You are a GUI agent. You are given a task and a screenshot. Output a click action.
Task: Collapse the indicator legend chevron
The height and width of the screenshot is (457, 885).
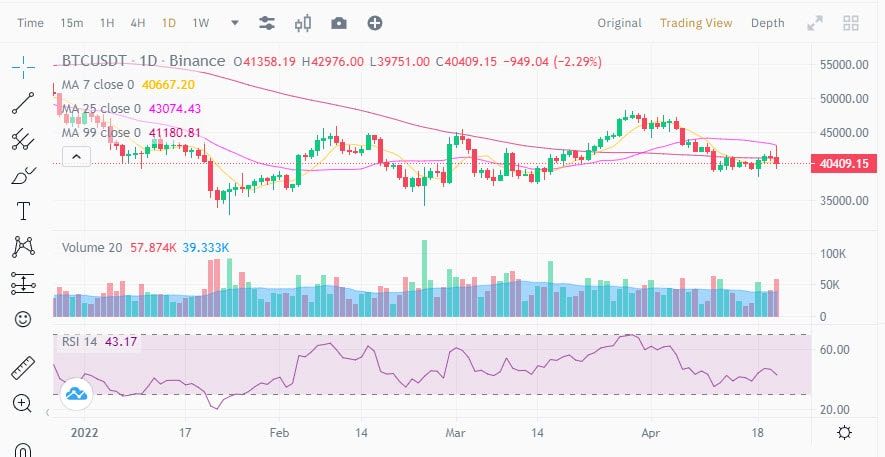pyautogui.click(x=76, y=156)
